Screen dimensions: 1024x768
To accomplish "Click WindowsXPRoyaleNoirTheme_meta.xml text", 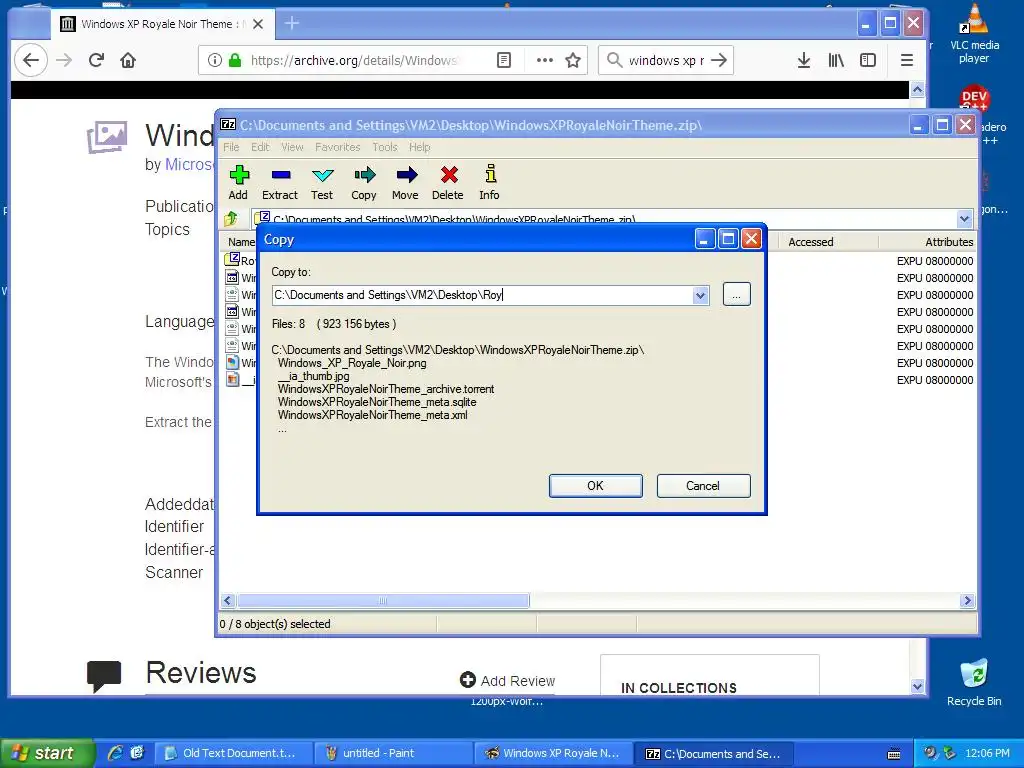I will click(372, 415).
